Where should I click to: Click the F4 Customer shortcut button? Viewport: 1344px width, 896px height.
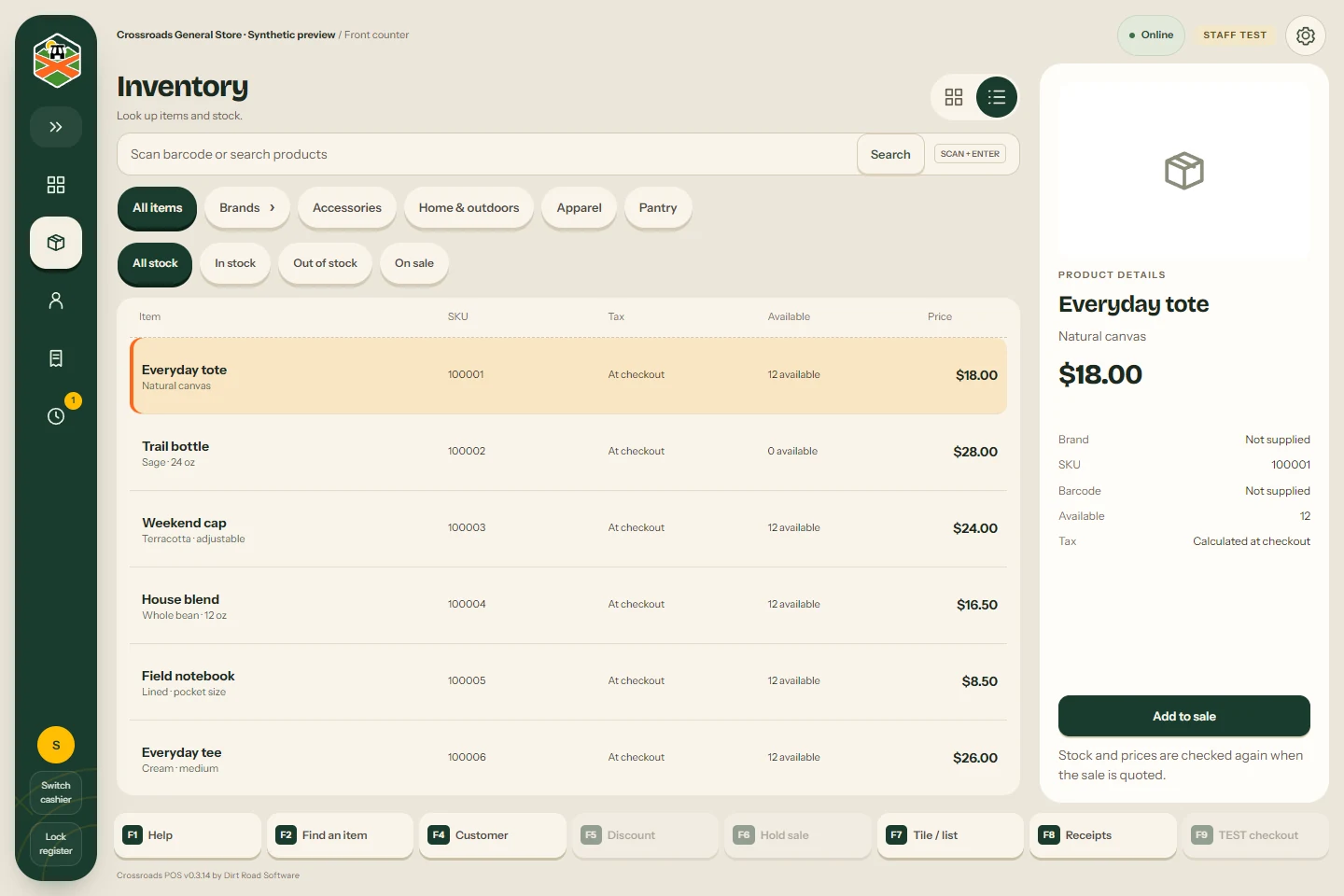pos(494,835)
